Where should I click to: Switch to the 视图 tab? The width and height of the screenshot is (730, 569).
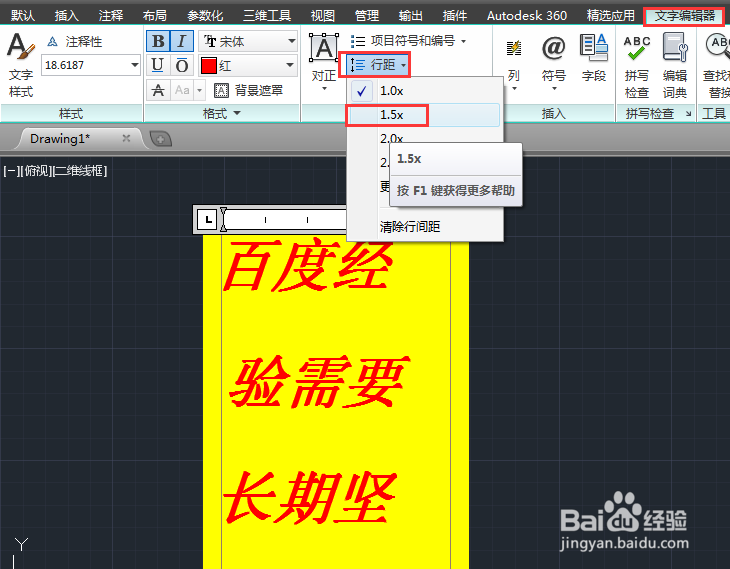pyautogui.click(x=323, y=15)
